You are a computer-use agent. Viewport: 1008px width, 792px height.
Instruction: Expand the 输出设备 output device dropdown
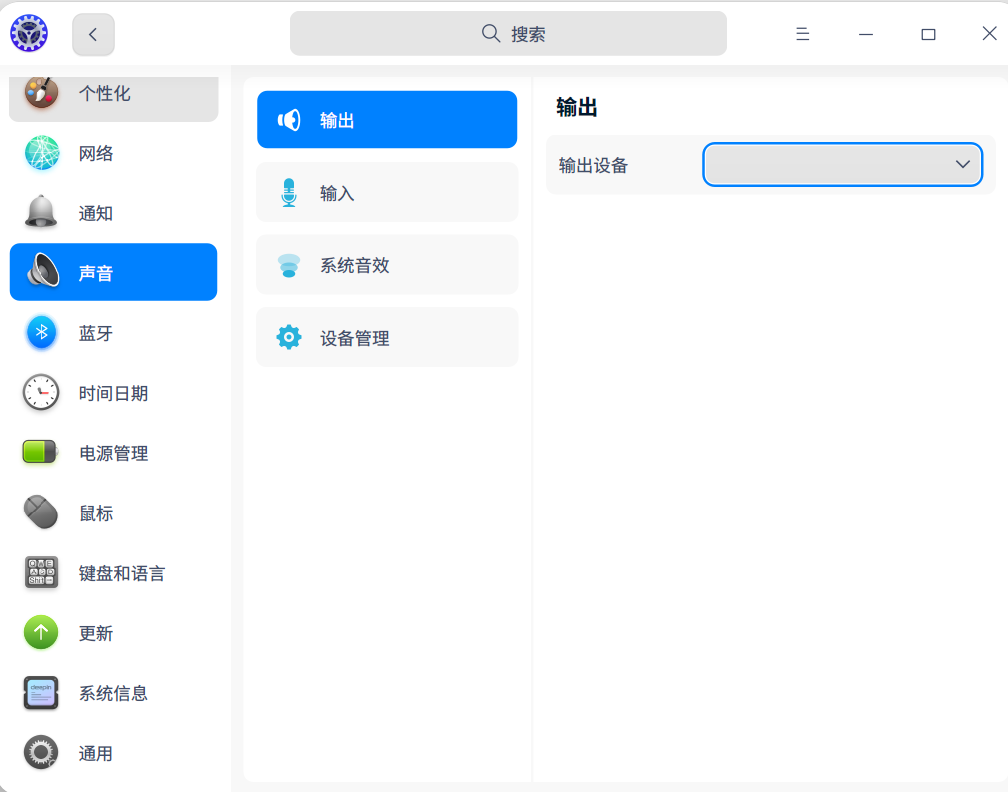click(842, 164)
